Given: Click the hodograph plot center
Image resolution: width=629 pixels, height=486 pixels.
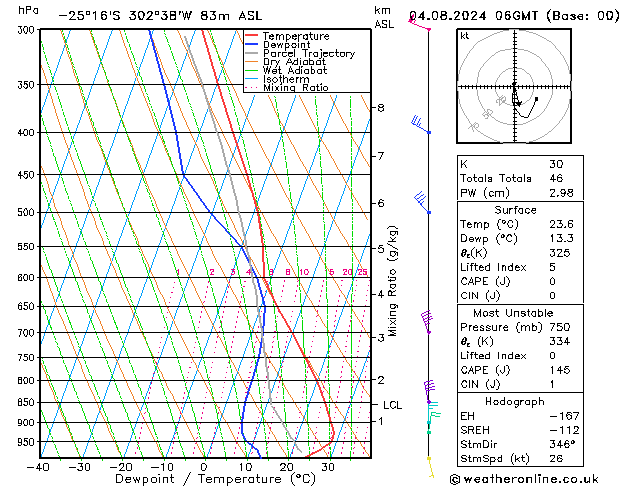Looking at the screenshot, I should (x=514, y=86).
